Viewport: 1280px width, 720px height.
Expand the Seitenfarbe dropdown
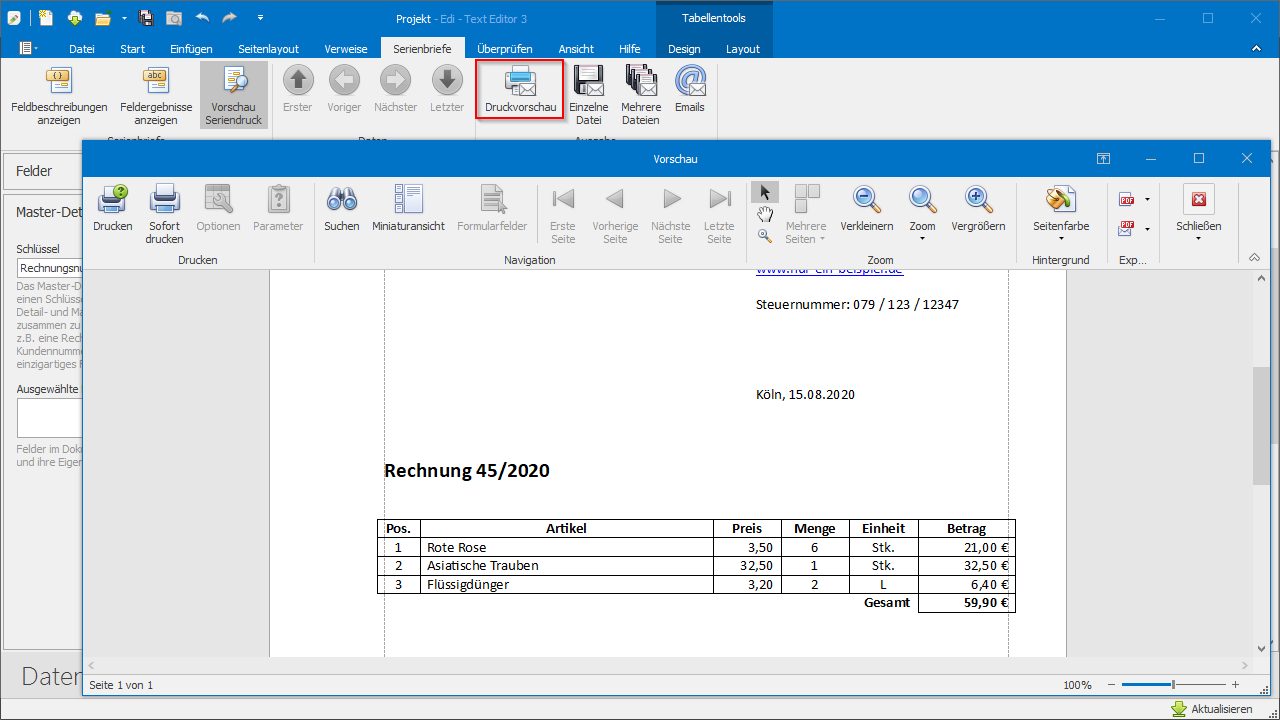click(1060, 238)
